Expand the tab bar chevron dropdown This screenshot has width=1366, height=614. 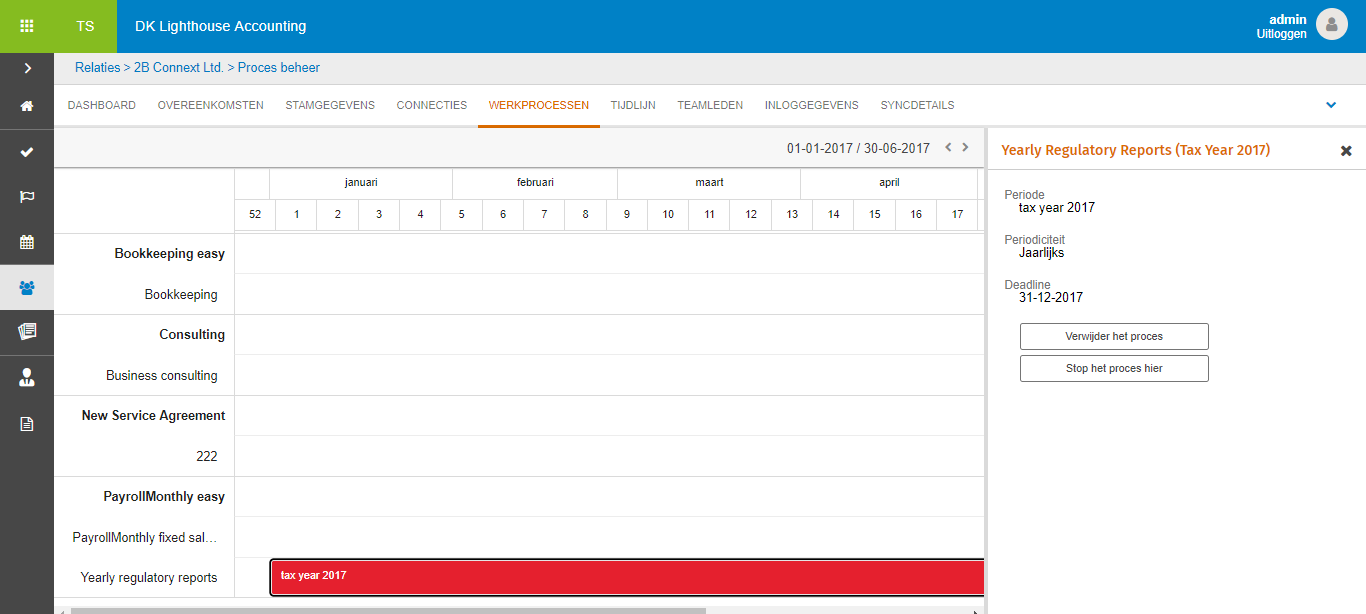click(1331, 105)
